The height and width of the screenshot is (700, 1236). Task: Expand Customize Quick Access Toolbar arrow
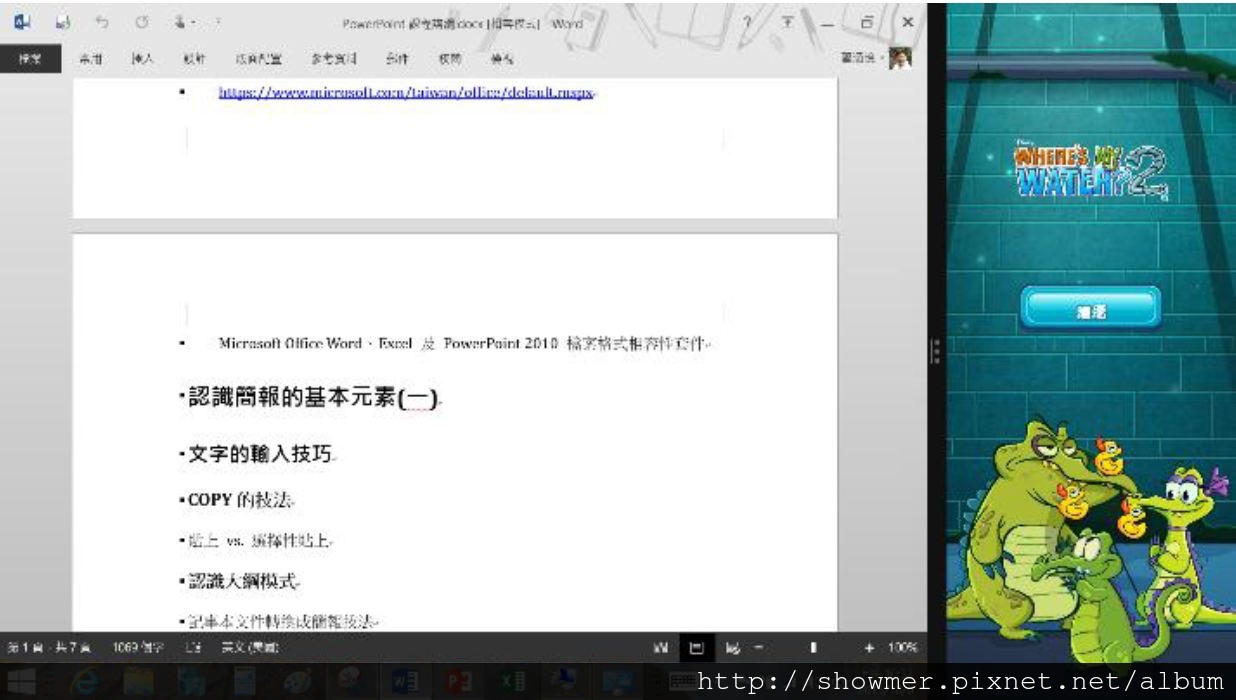[217, 22]
